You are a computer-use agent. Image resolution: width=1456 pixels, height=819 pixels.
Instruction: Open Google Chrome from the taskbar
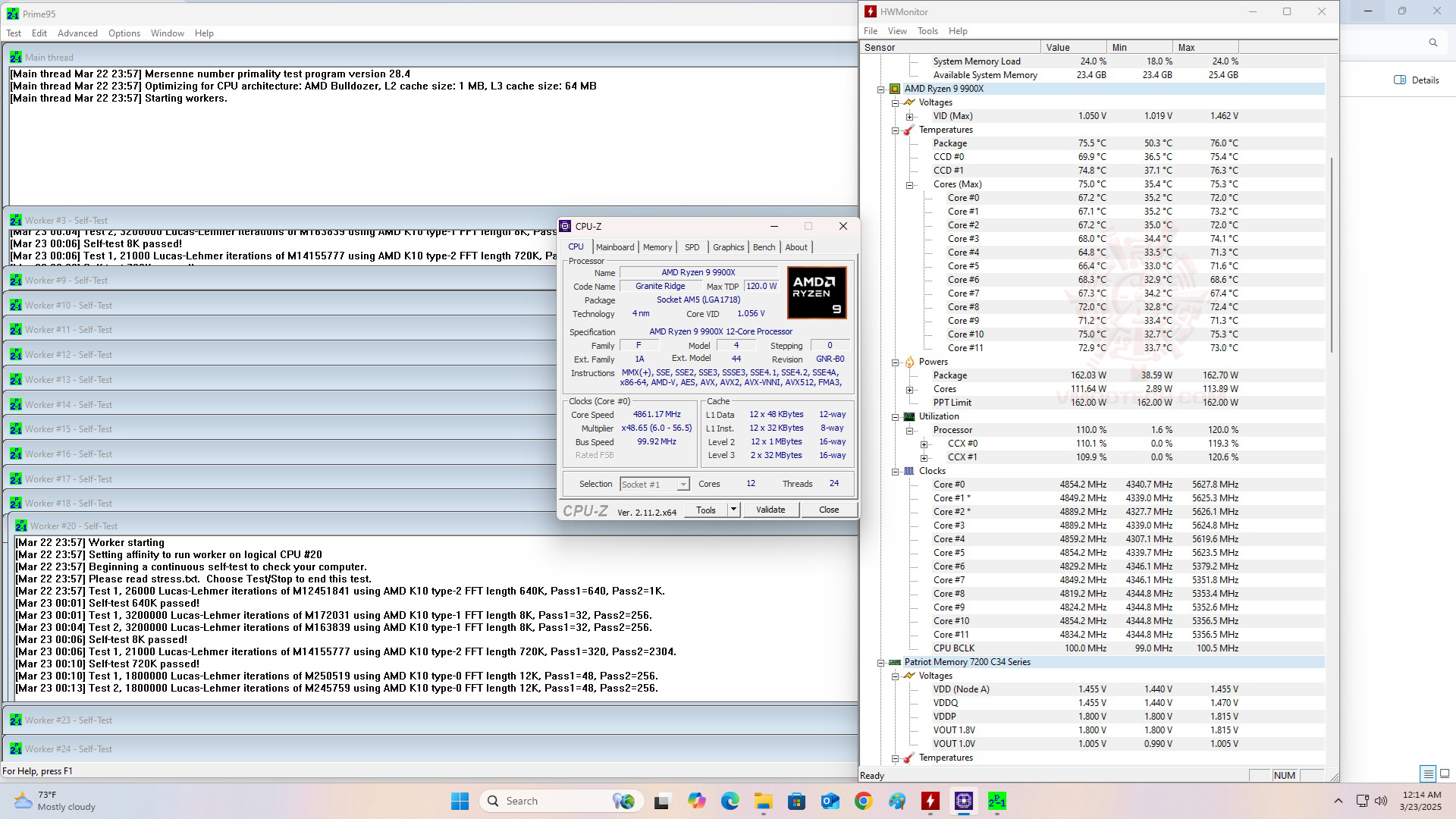pyautogui.click(x=863, y=801)
